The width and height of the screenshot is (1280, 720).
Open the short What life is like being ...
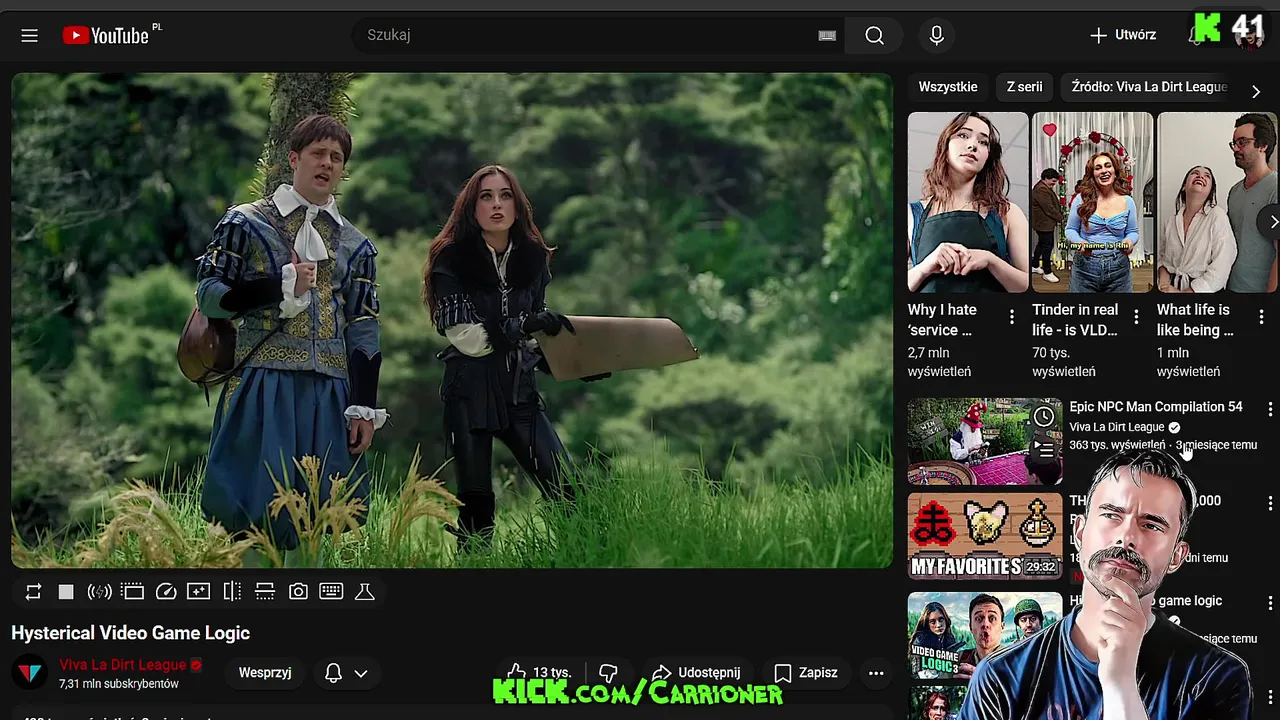point(1217,202)
